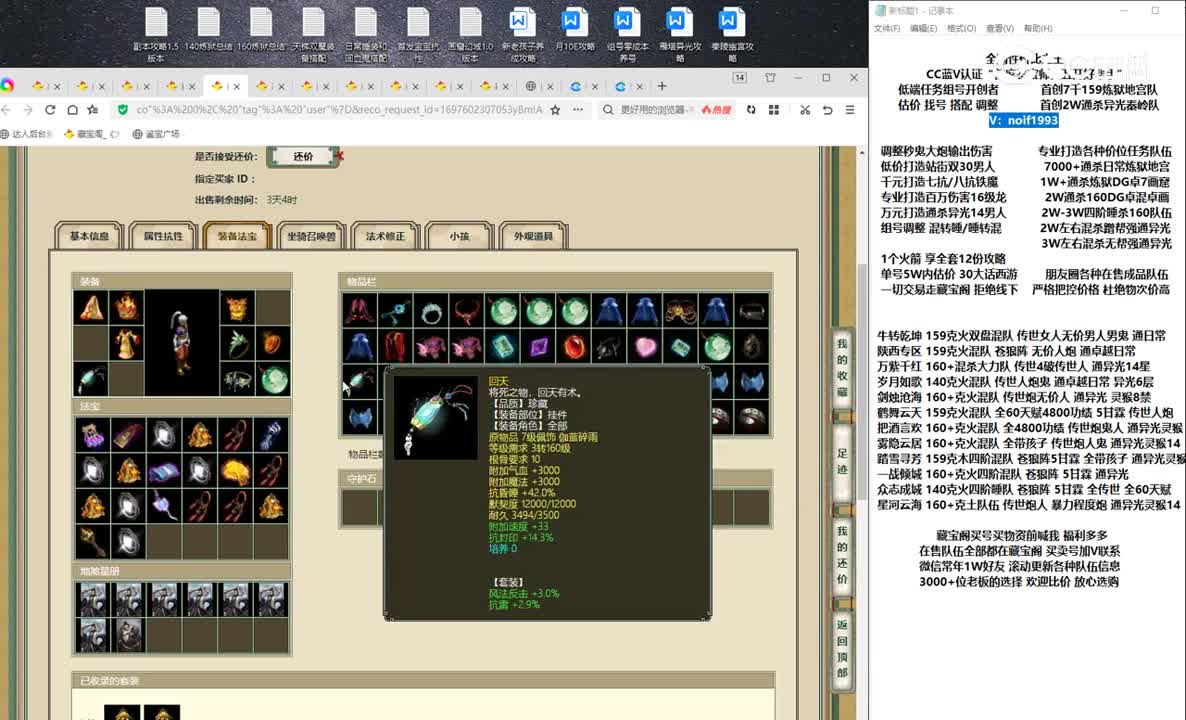Open desktop document 秦陵幽宫攻略
Image resolution: width=1186 pixels, height=720 pixels.
731,34
